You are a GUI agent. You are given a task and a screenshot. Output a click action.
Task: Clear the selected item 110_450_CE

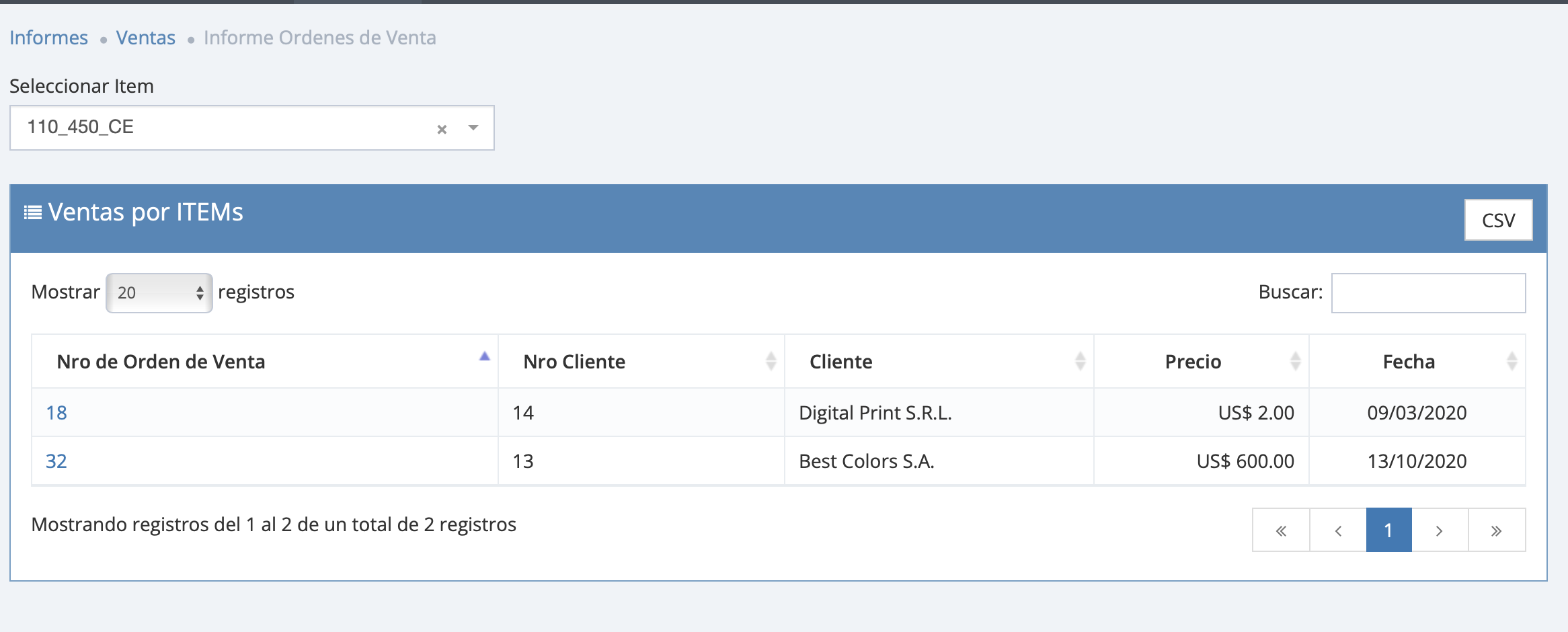pyautogui.click(x=442, y=129)
